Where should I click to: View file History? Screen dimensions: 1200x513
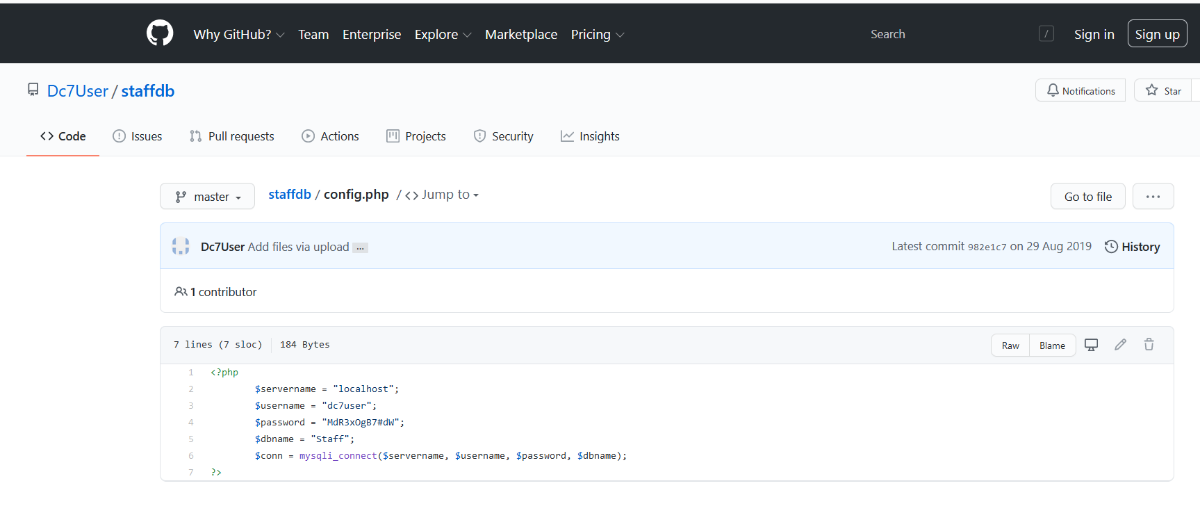1132,247
